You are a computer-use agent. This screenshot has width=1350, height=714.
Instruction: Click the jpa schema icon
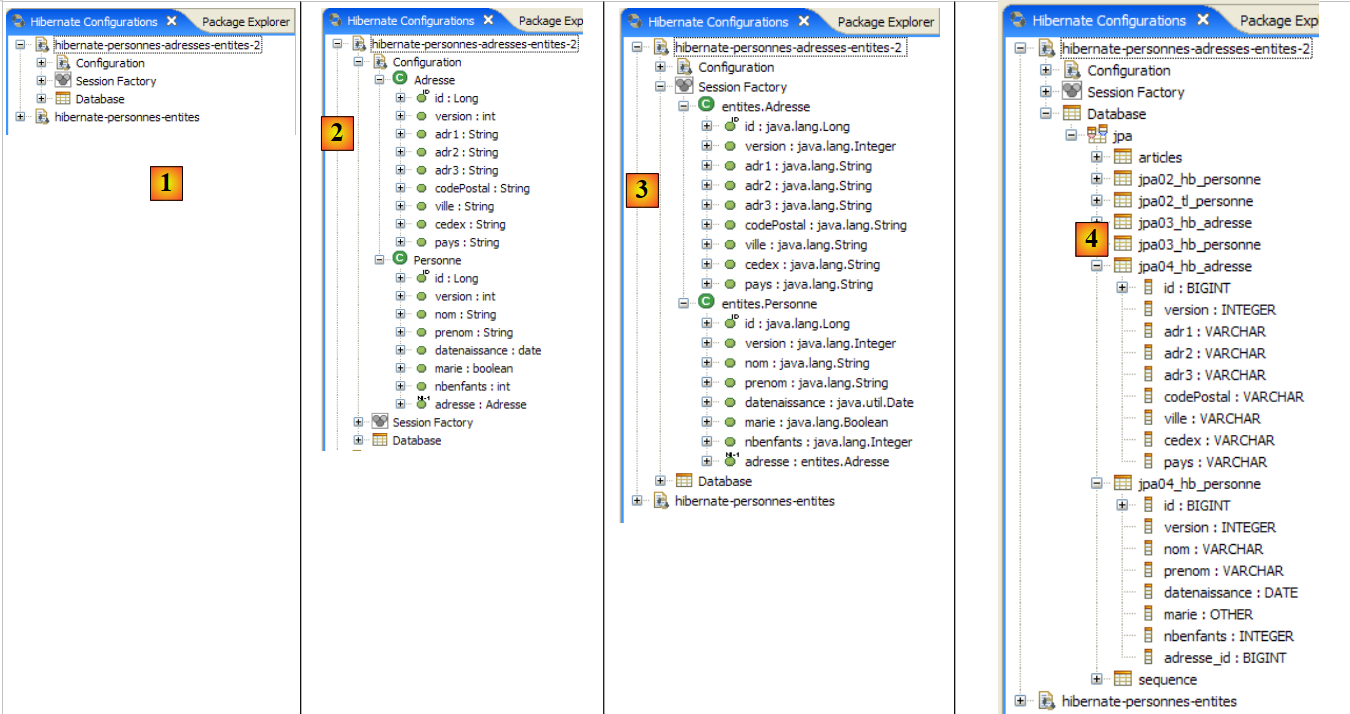tap(1097, 136)
